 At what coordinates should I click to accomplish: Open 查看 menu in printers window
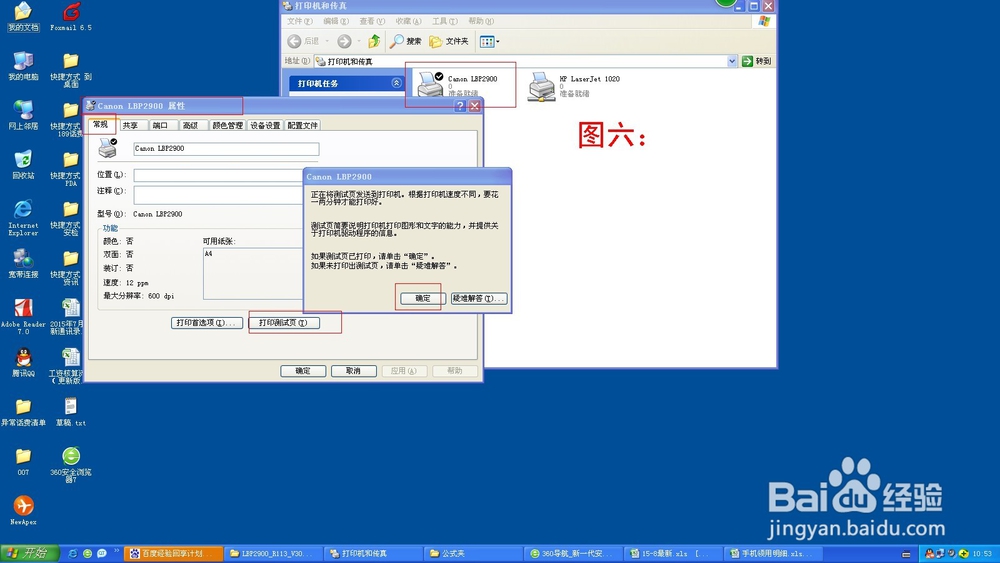[372, 21]
